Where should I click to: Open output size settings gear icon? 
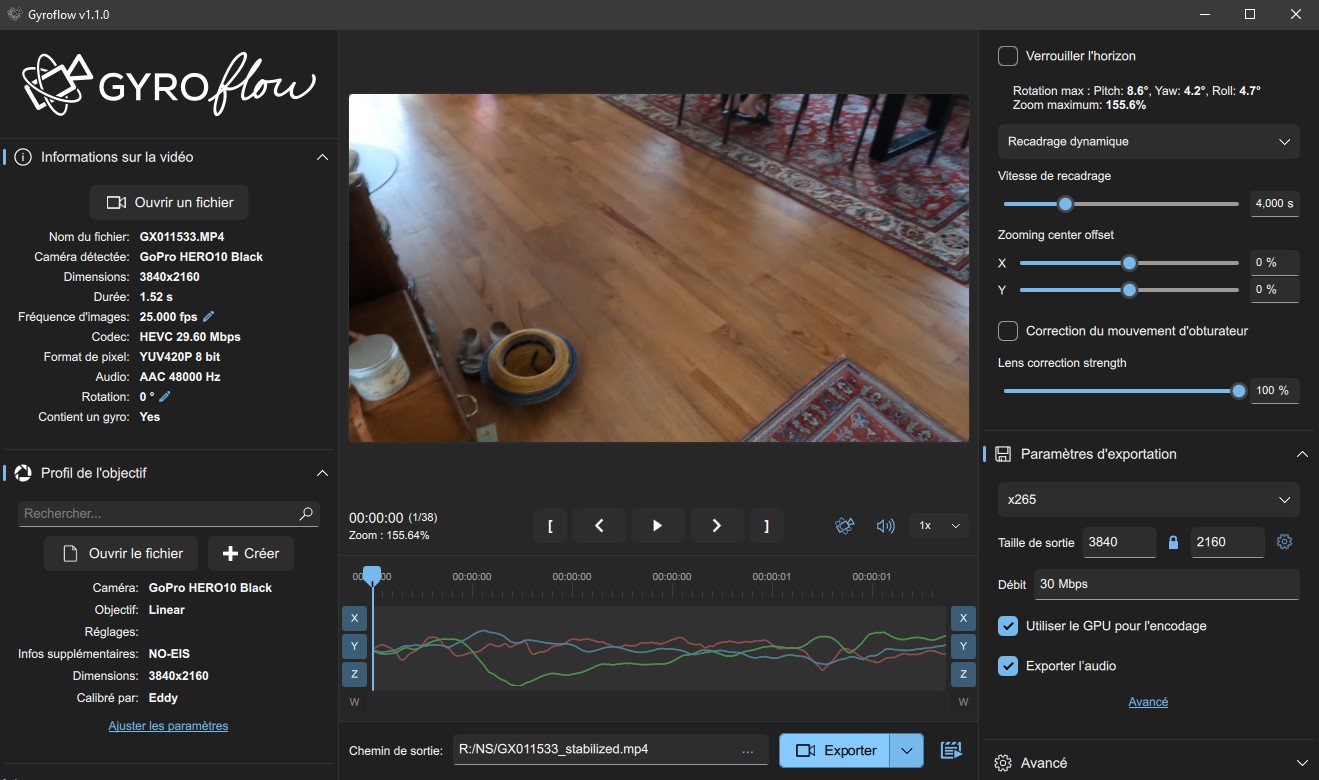tap(1285, 542)
